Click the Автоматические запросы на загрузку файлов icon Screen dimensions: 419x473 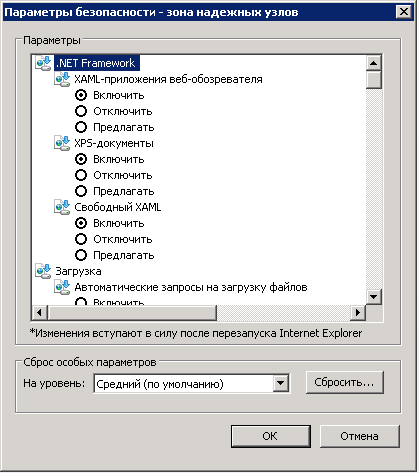pos(62,287)
